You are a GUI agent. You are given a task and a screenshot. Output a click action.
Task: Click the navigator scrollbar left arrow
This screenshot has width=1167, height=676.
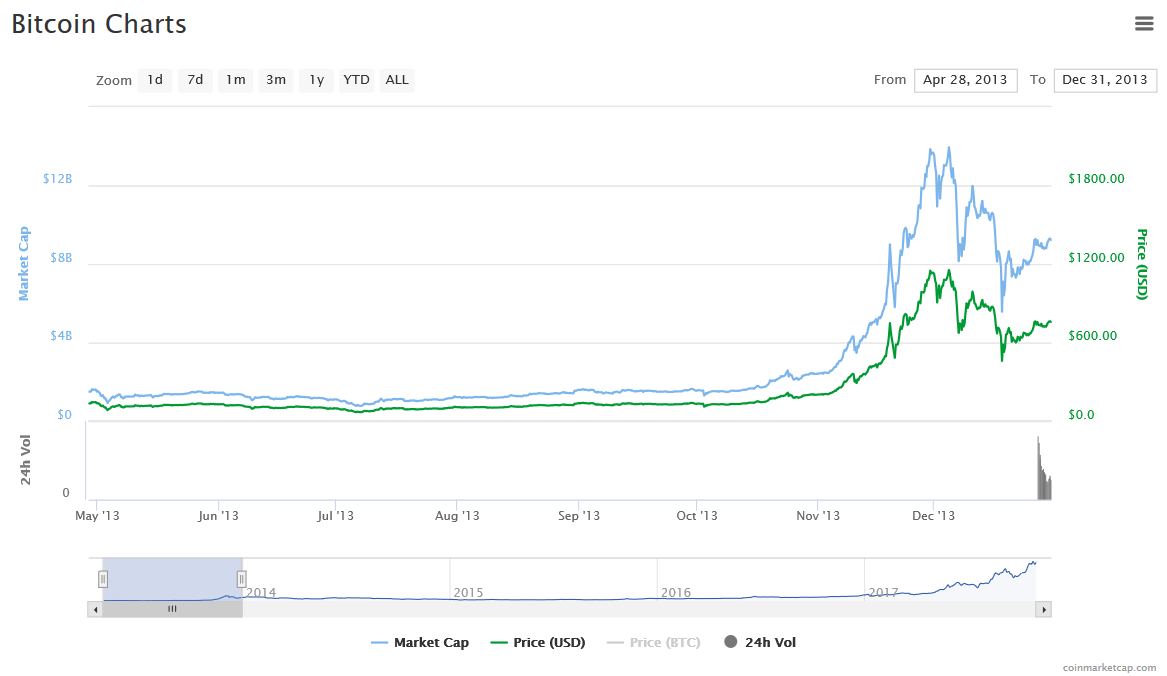point(95,610)
